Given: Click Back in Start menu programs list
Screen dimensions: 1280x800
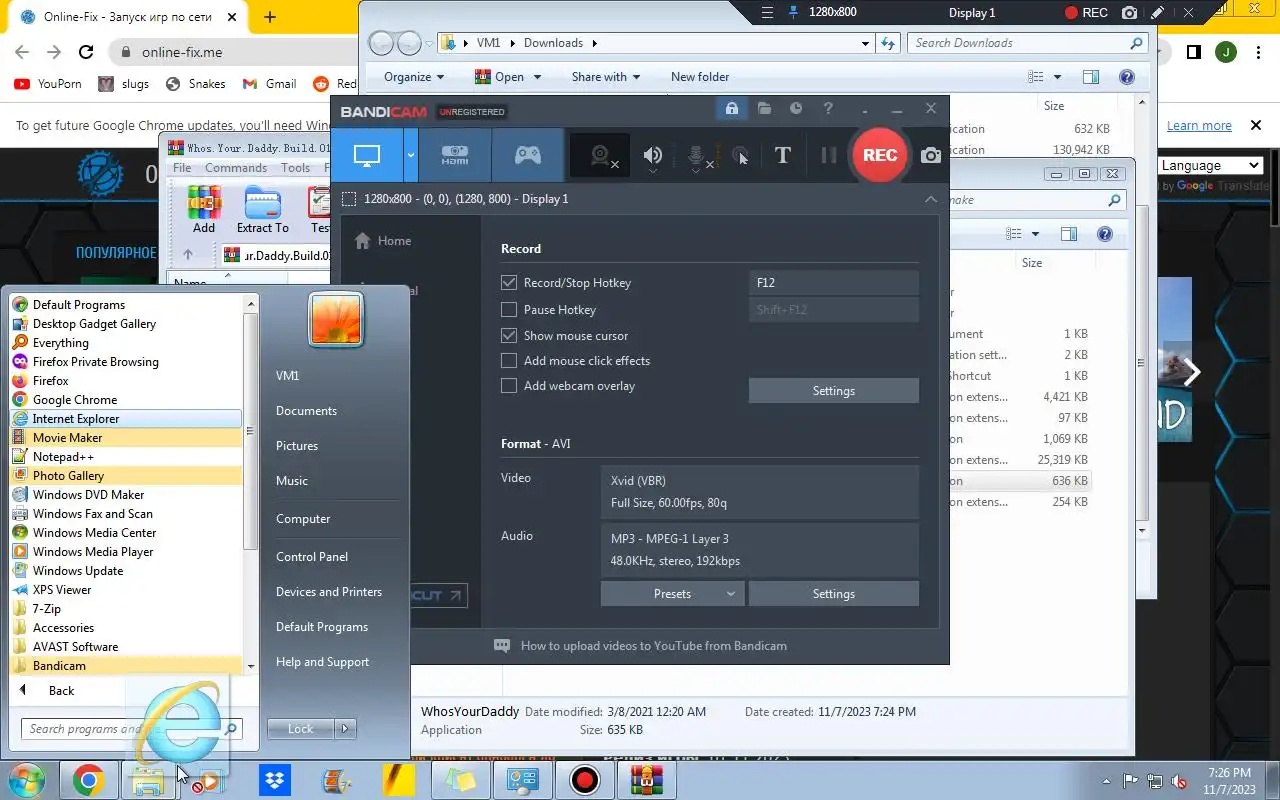Looking at the screenshot, I should coord(62,691).
